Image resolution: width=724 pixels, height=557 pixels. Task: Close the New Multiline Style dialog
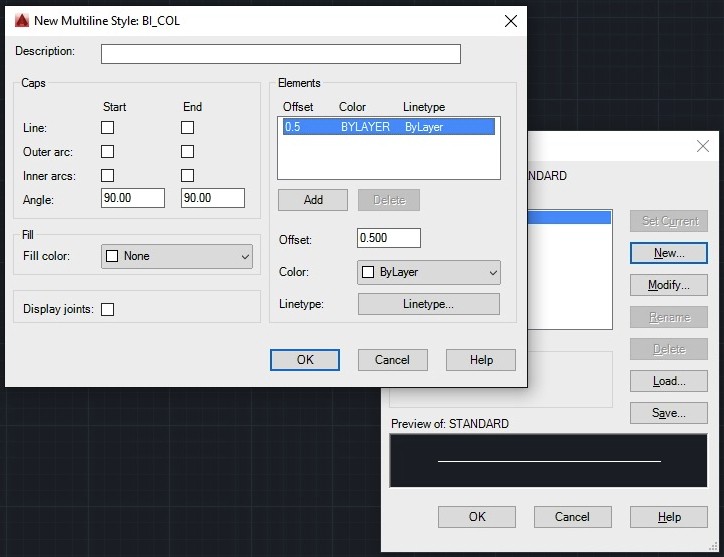[x=511, y=21]
